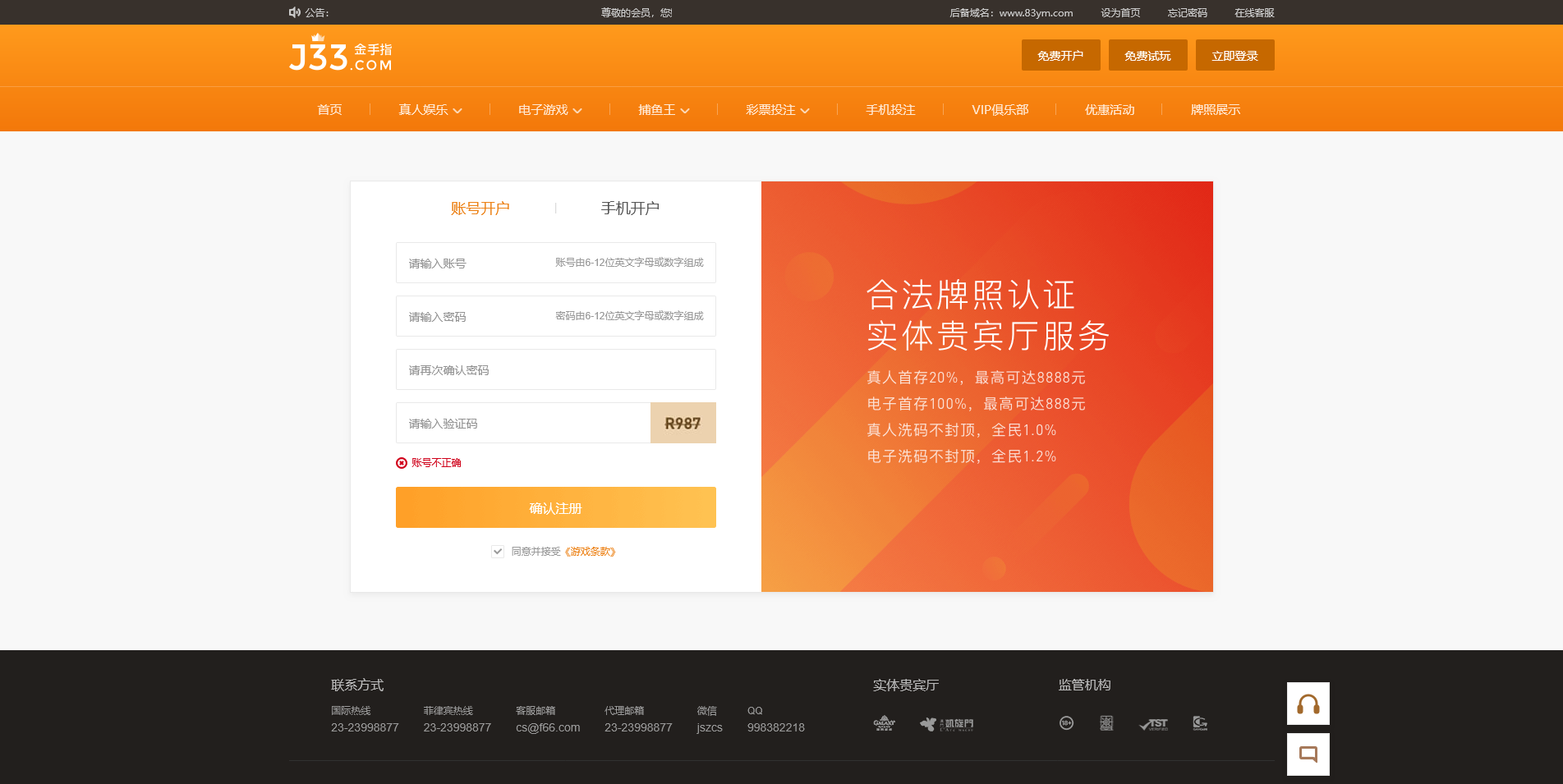This screenshot has width=1563, height=784.
Task: Switch to the 手机开户 tab
Action: (630, 209)
